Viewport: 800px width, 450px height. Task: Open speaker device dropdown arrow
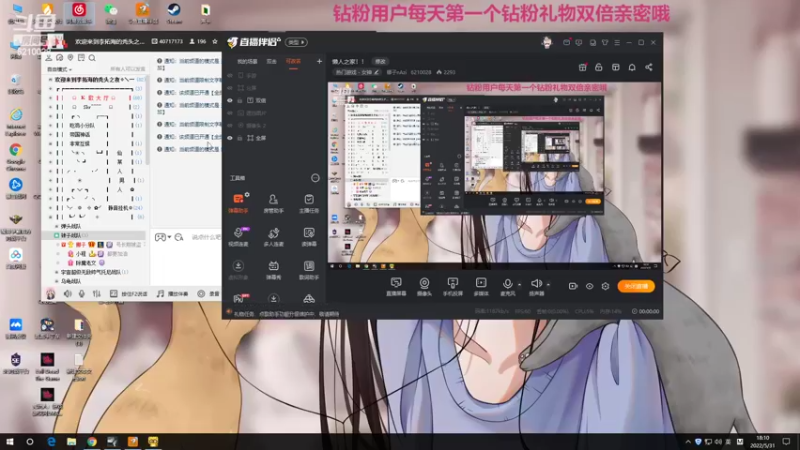click(548, 285)
